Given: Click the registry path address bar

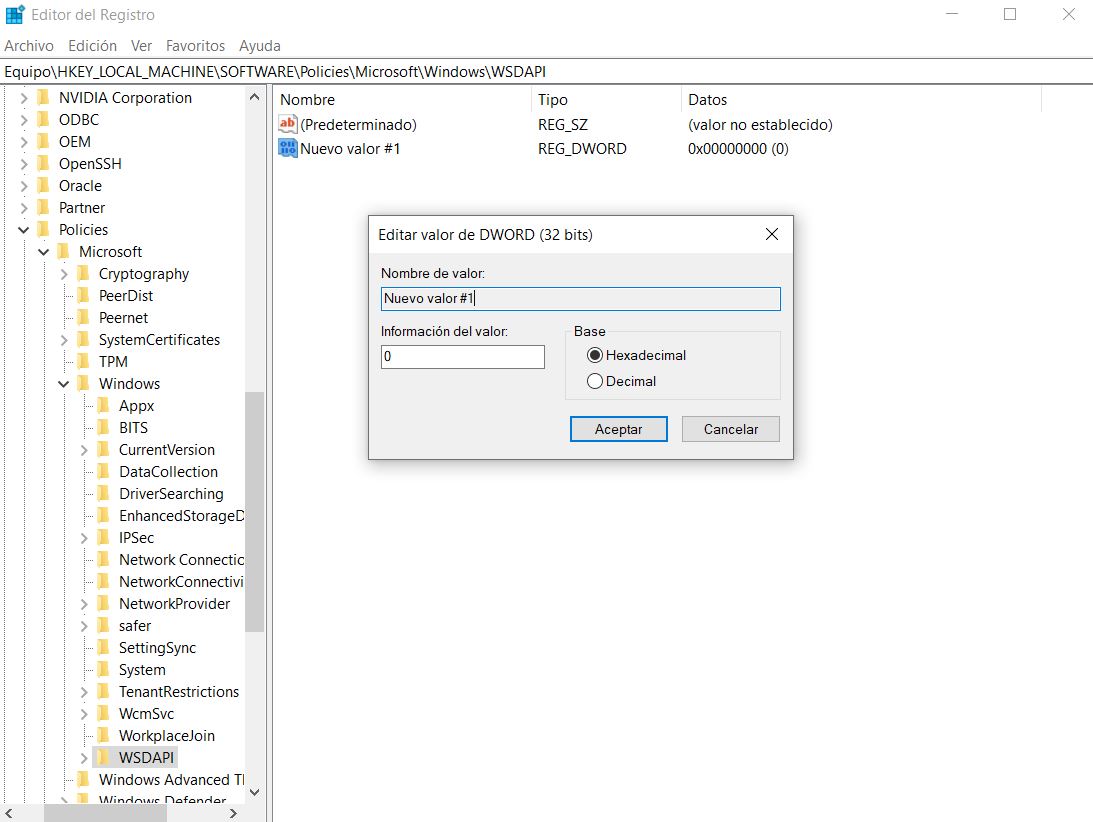Looking at the screenshot, I should (x=546, y=72).
